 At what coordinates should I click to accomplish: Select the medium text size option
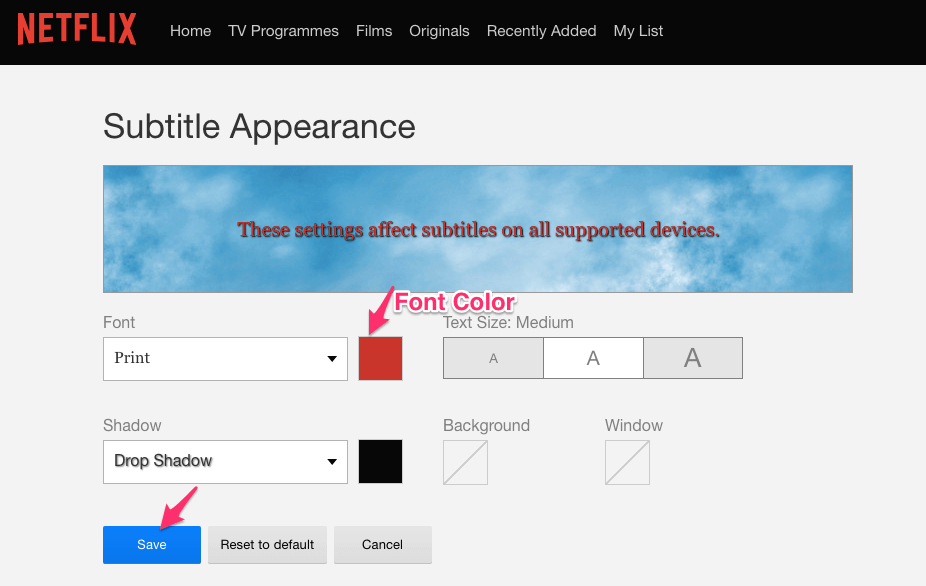[x=592, y=357]
